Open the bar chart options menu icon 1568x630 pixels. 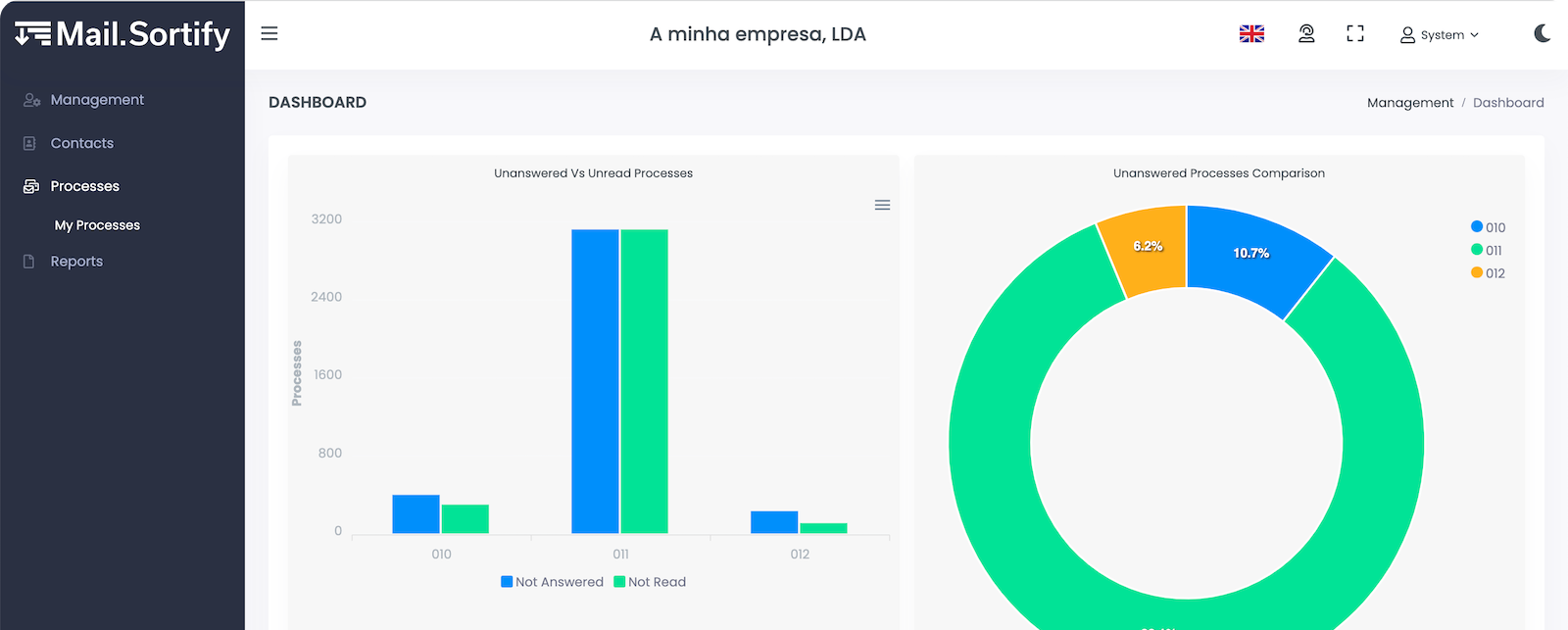(x=882, y=205)
